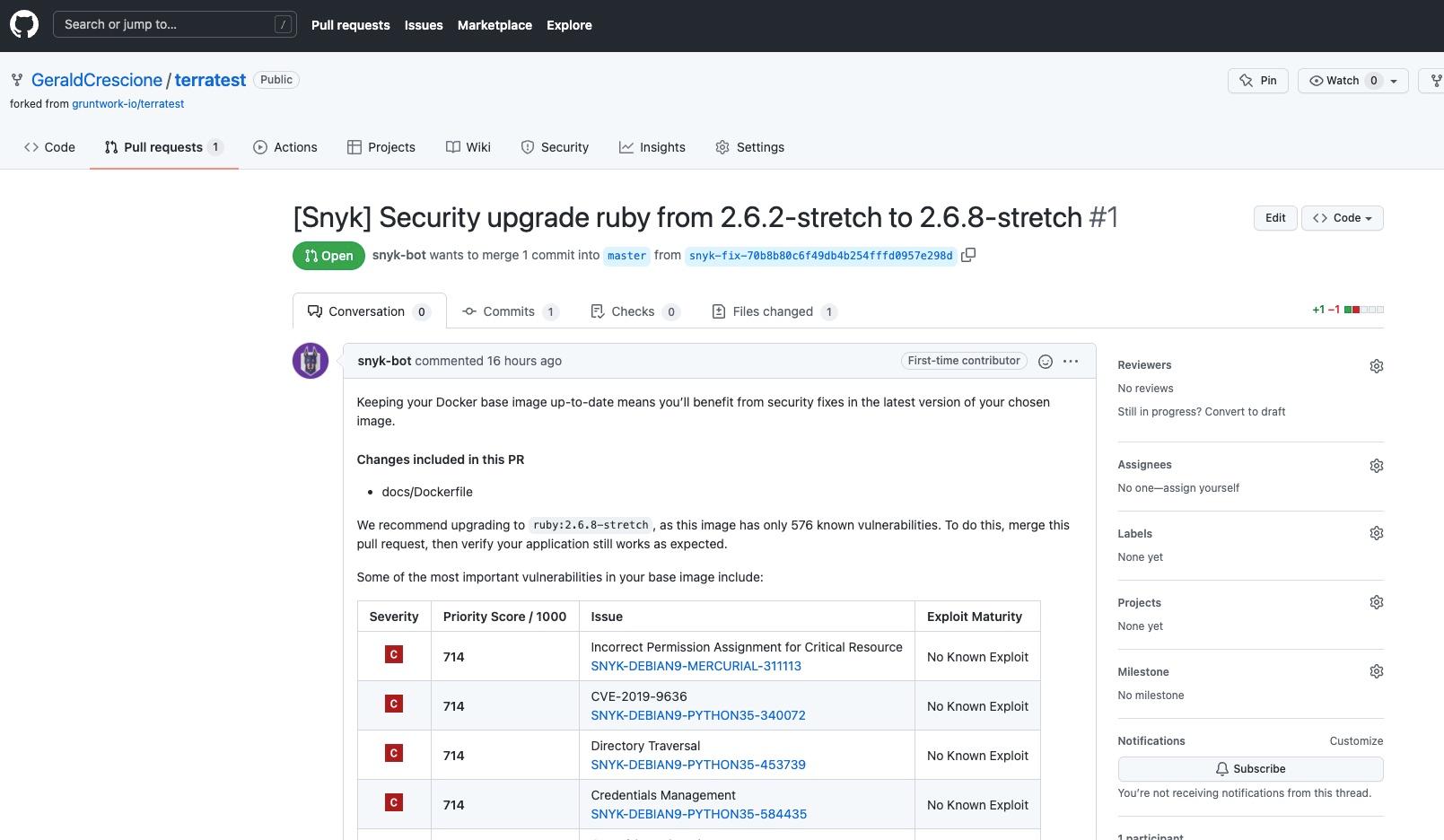Viewport: 1444px width, 840px height.
Task: Open Explore in top navigation
Action: click(x=569, y=25)
